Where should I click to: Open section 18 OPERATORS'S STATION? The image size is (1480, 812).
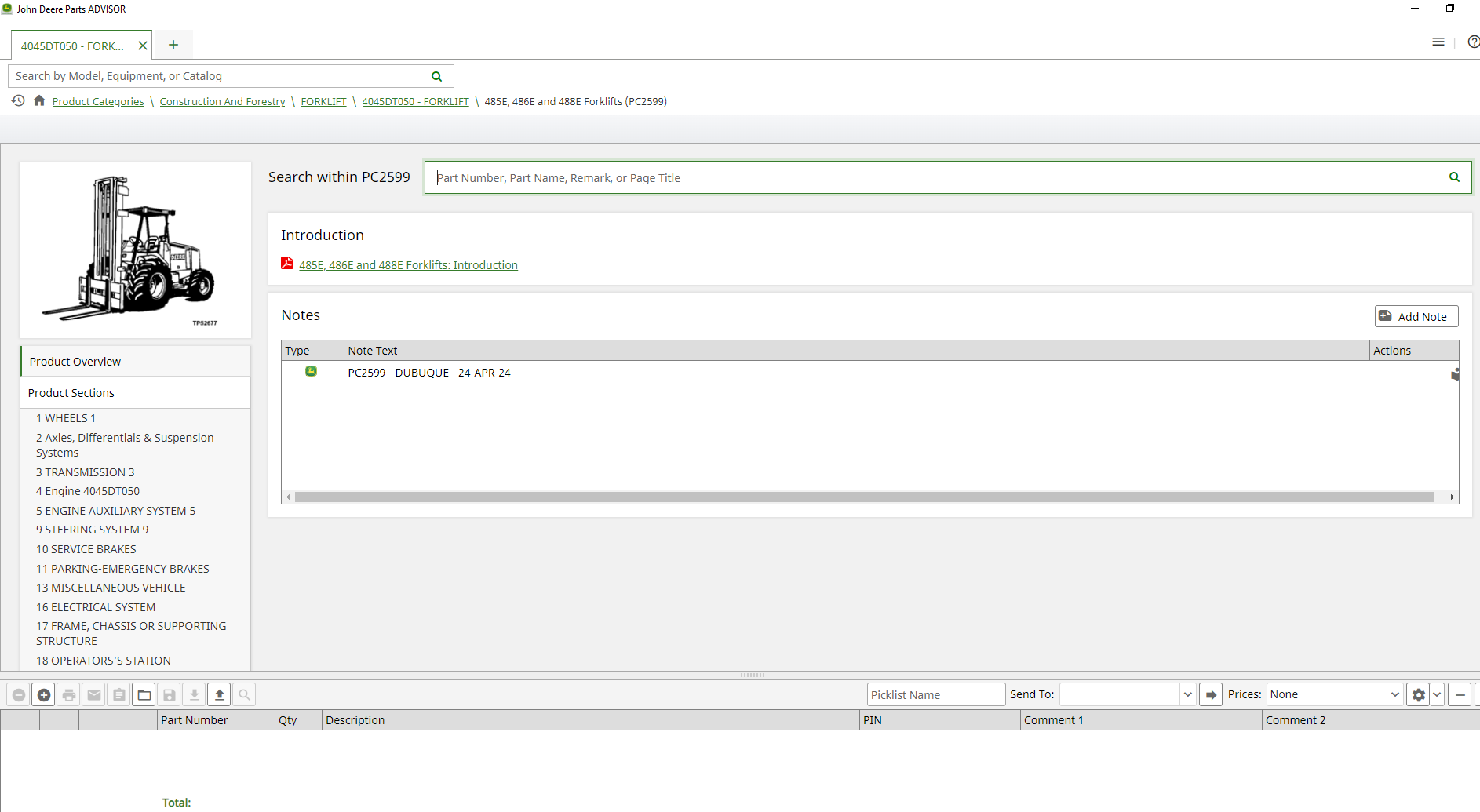point(104,661)
